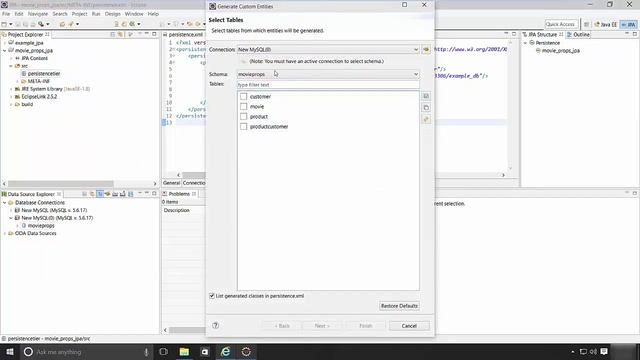Expand the example_jpa project node

pos(5,43)
